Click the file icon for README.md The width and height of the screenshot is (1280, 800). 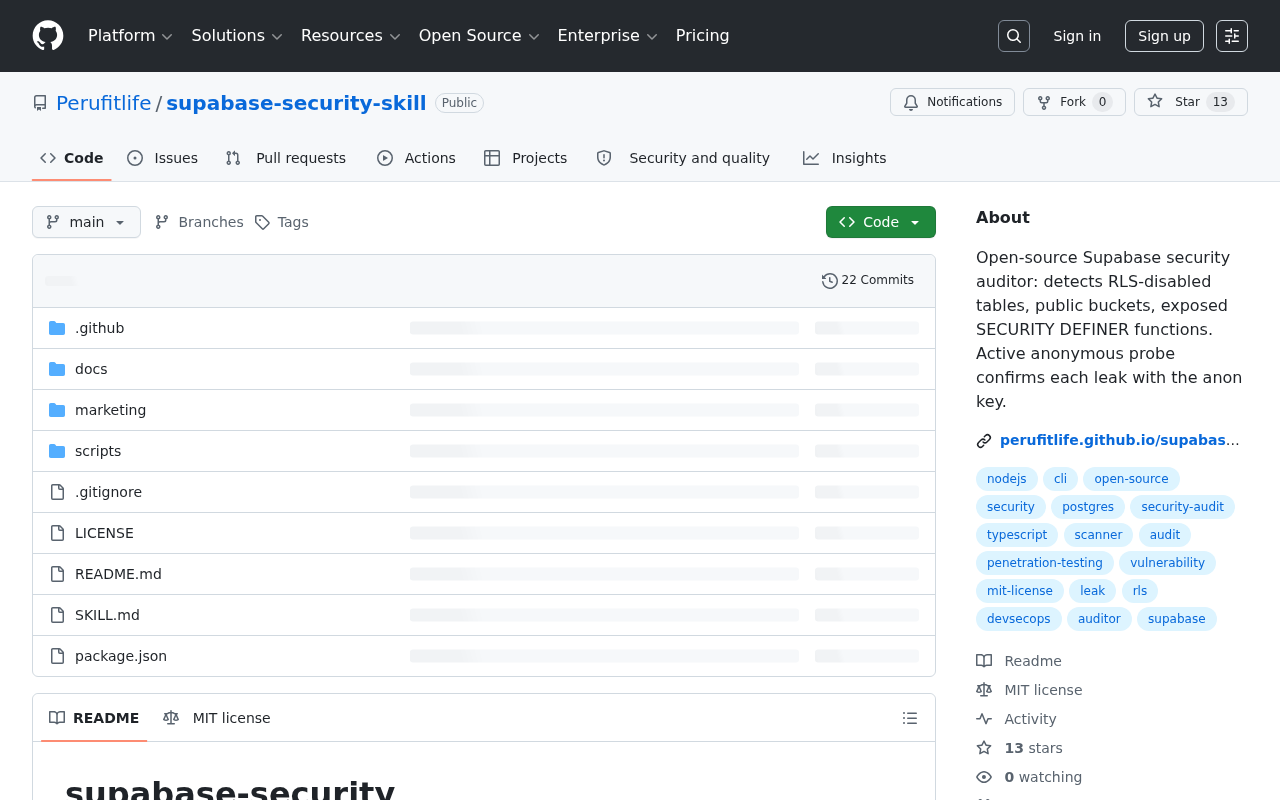(57, 574)
